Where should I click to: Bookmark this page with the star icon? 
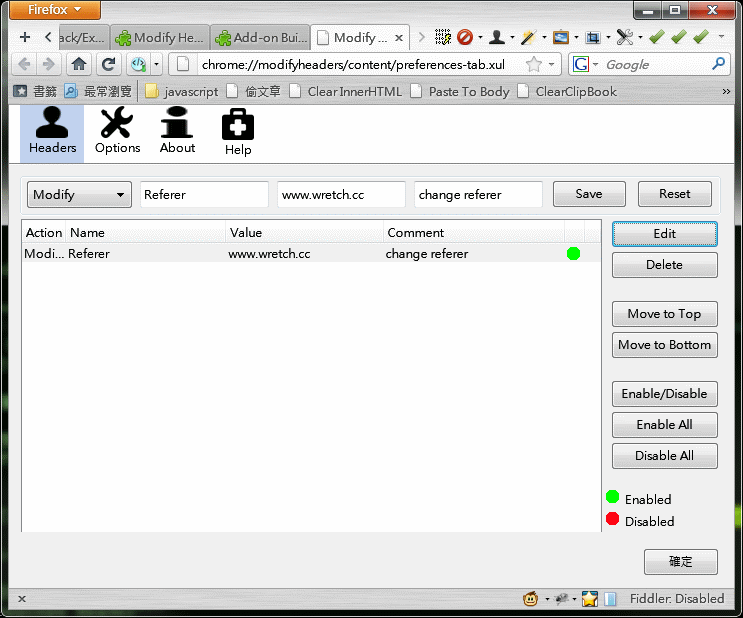tap(534, 64)
